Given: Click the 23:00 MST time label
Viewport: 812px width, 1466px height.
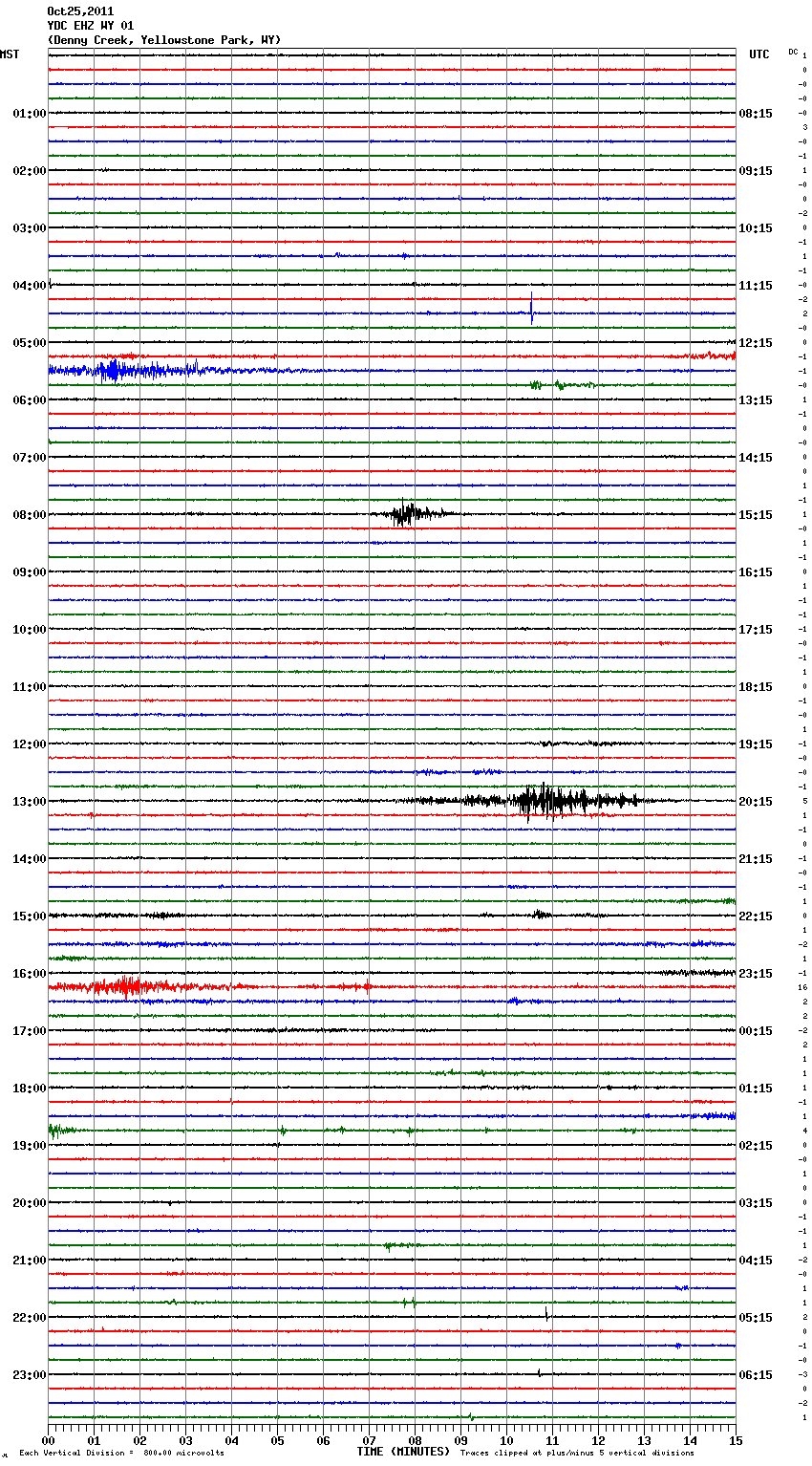Looking at the screenshot, I should click(30, 1375).
